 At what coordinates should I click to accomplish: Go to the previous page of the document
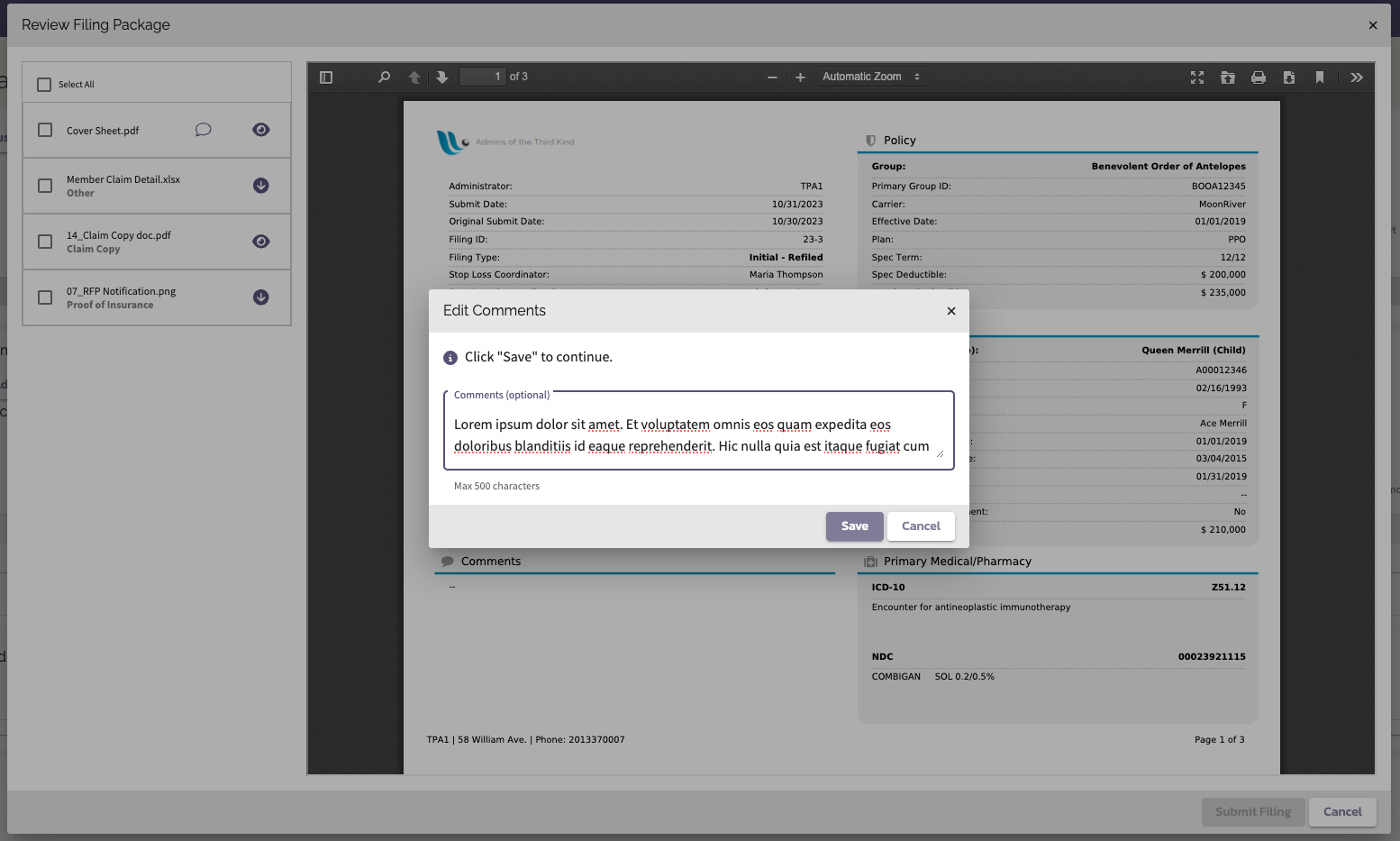pos(414,77)
